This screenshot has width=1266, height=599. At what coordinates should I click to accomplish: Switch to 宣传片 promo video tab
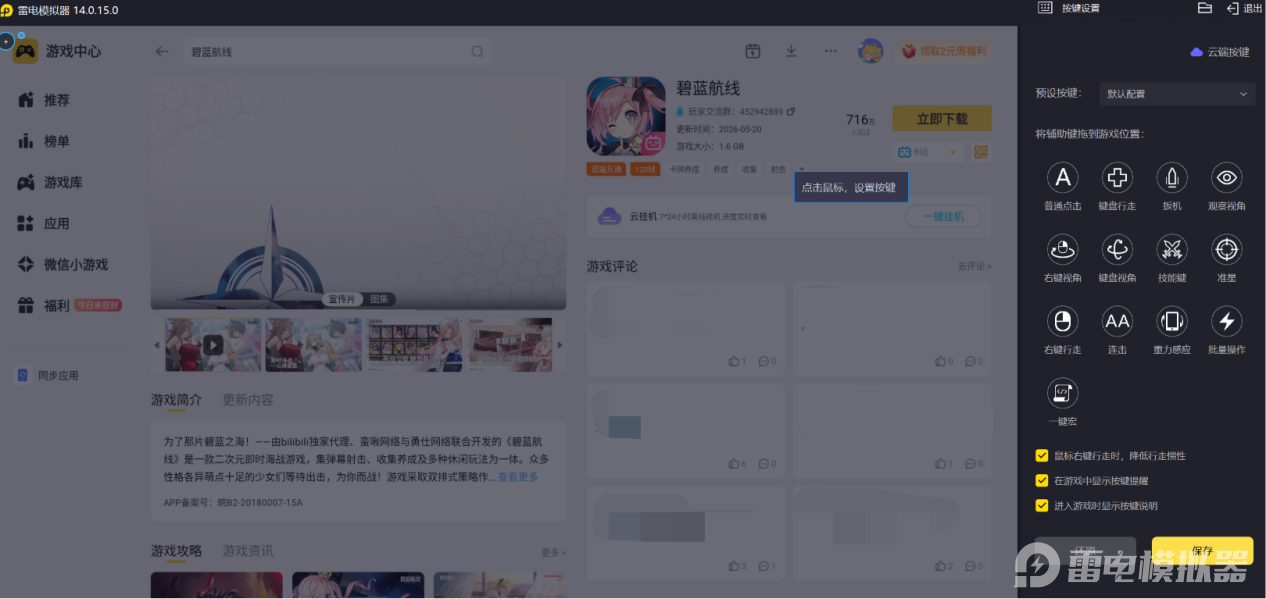click(x=342, y=299)
